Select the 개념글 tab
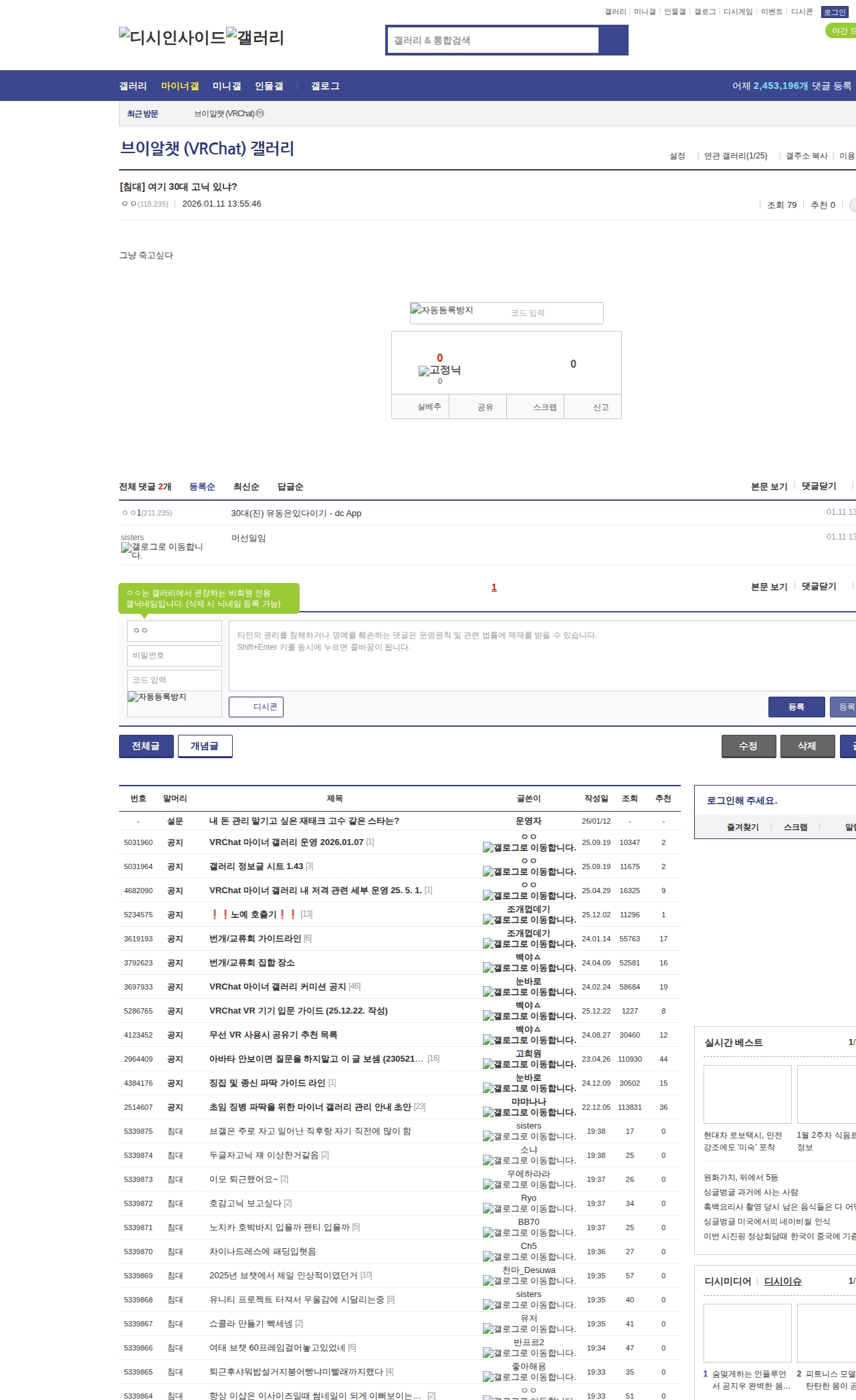 205,746
